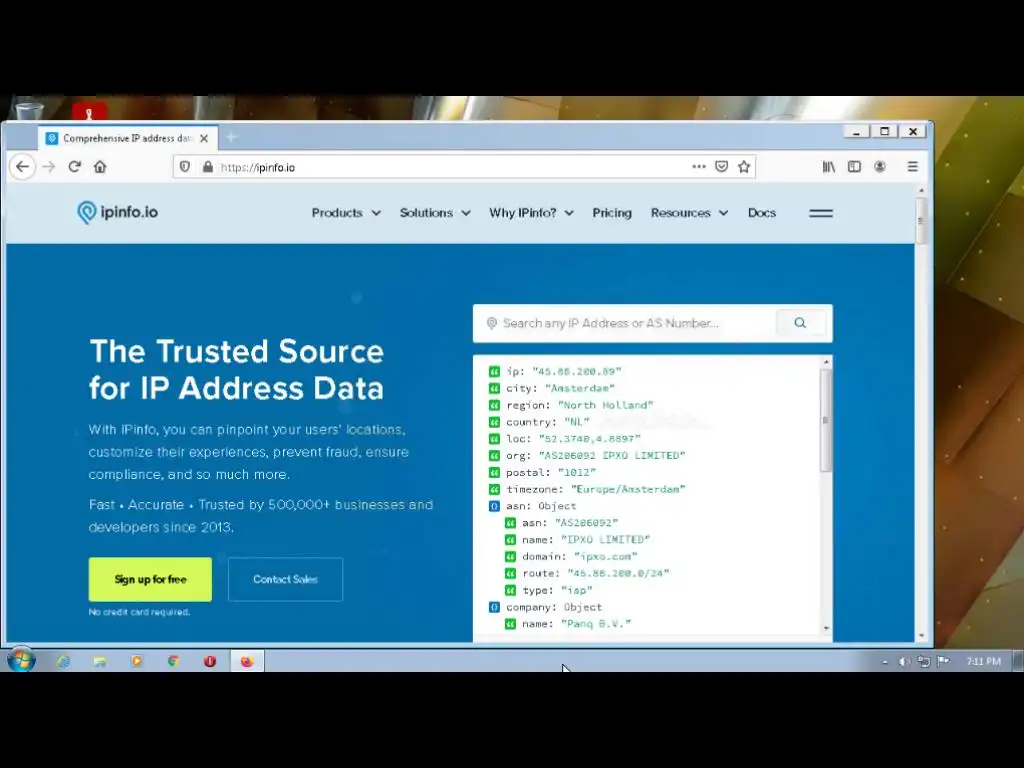Viewport: 1024px width, 768px height.
Task: Click the volume speaker tray icon
Action: [903, 662]
